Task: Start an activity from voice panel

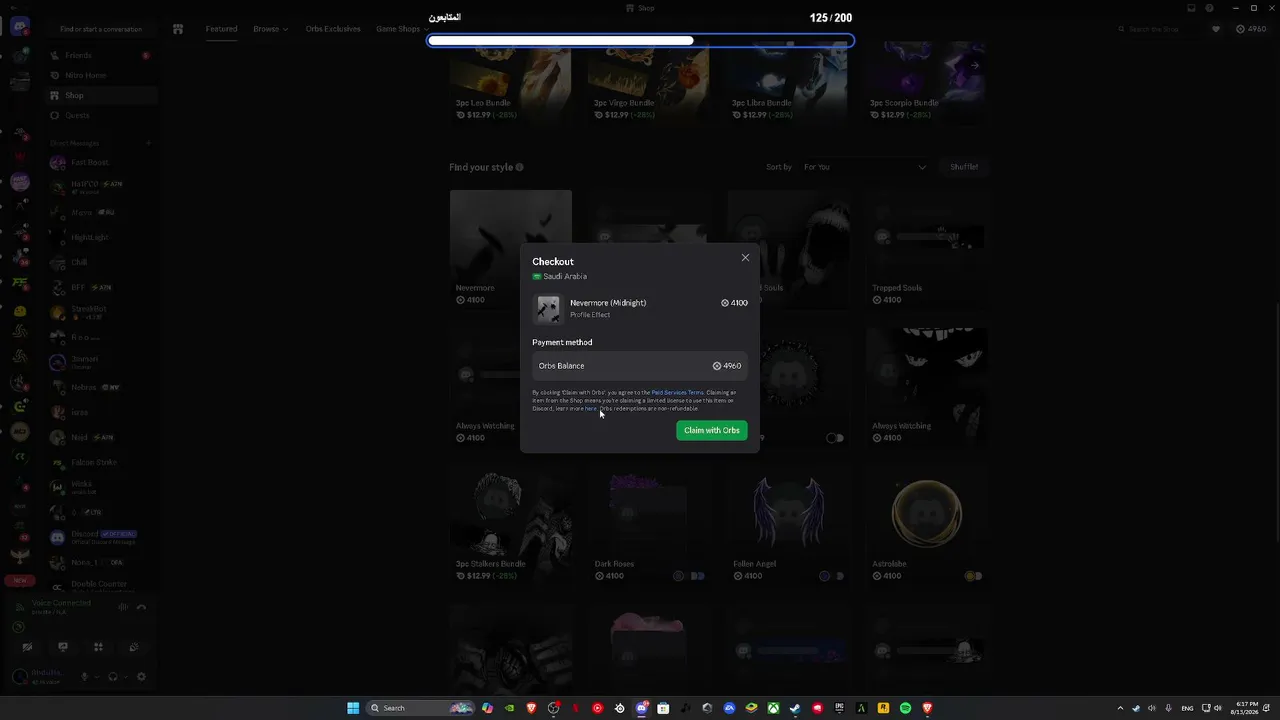Action: [x=98, y=647]
